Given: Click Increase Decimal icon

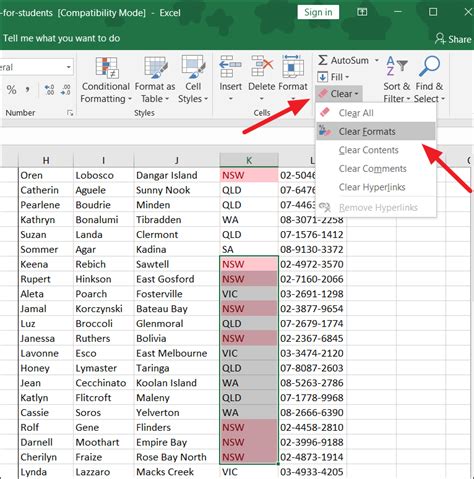Looking at the screenshot, I should click(x=49, y=90).
